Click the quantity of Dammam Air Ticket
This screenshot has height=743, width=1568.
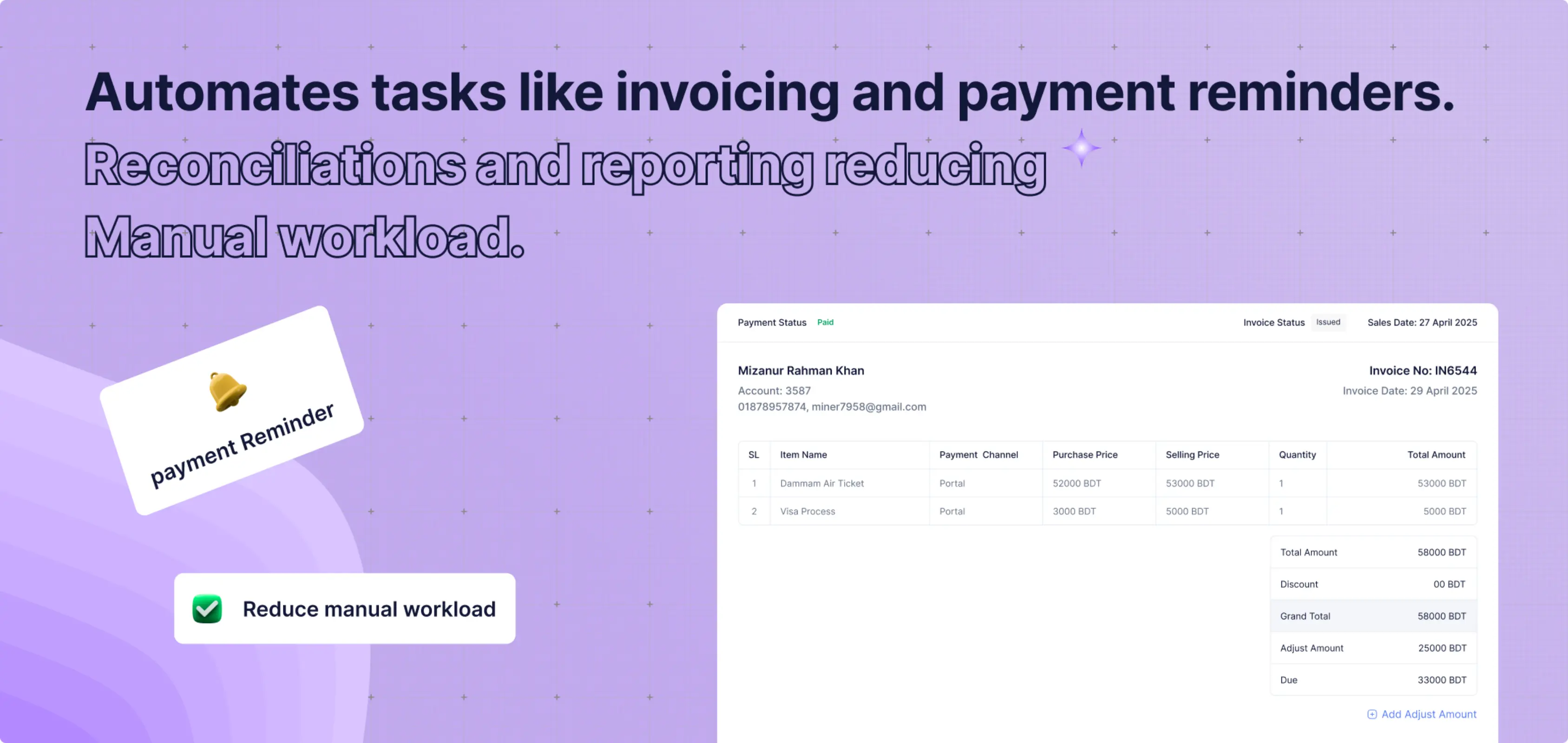pos(1281,484)
